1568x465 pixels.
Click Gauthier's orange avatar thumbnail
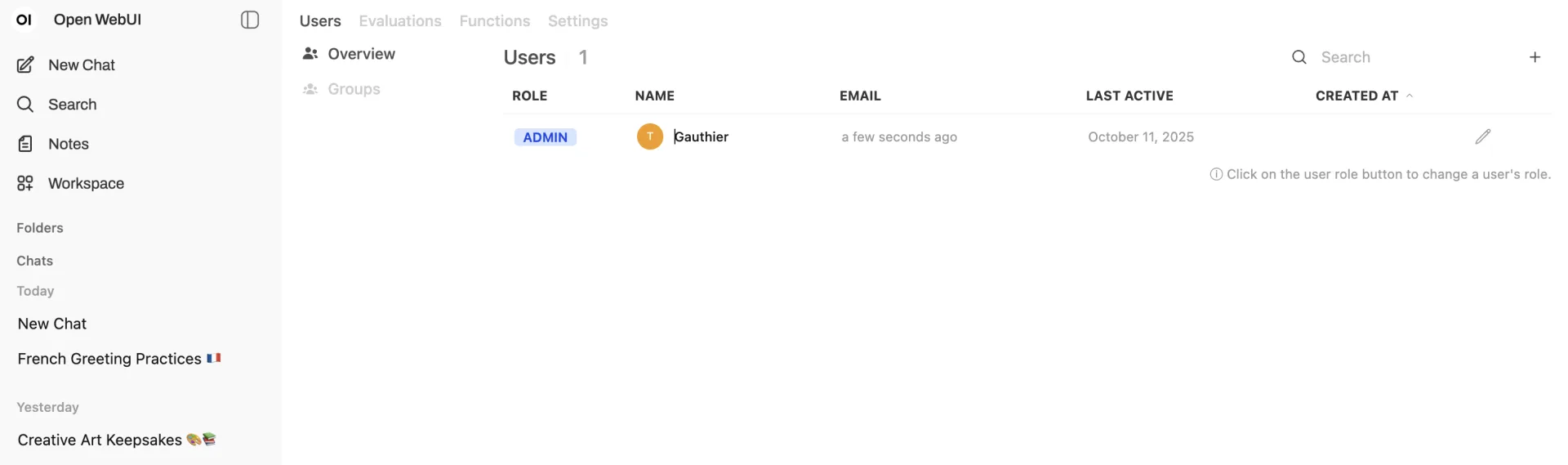click(650, 136)
